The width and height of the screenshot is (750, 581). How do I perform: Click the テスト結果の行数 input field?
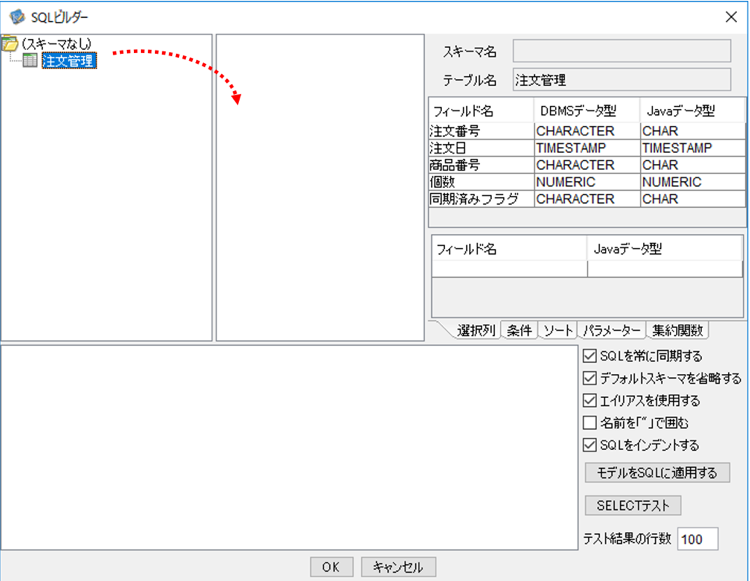tap(697, 539)
